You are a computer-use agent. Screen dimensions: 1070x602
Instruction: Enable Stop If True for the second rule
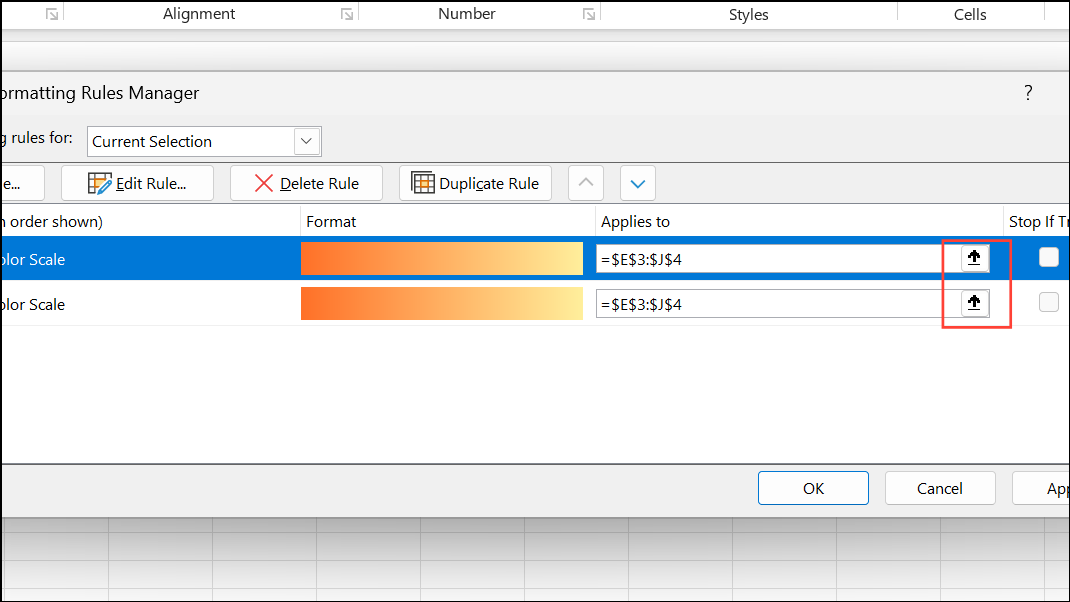(1048, 302)
